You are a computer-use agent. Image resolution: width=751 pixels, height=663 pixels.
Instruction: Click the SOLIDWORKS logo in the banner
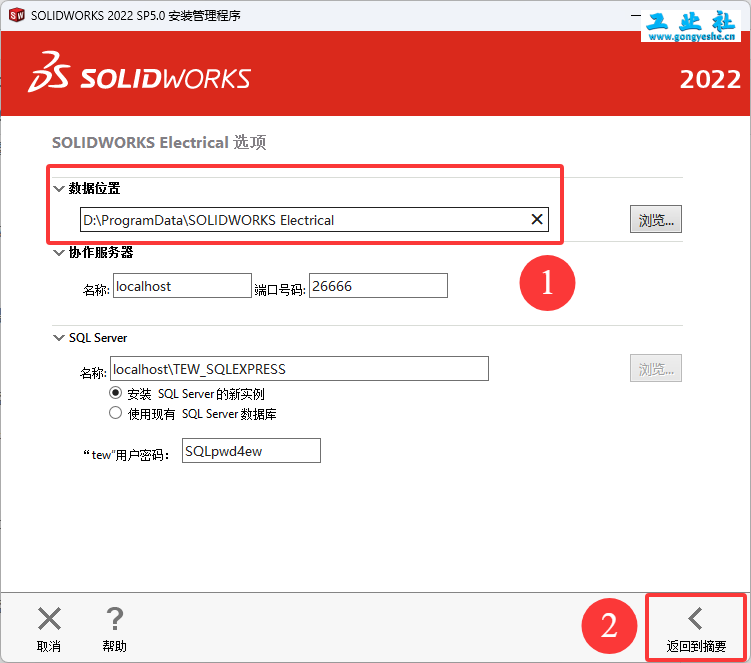click(139, 73)
